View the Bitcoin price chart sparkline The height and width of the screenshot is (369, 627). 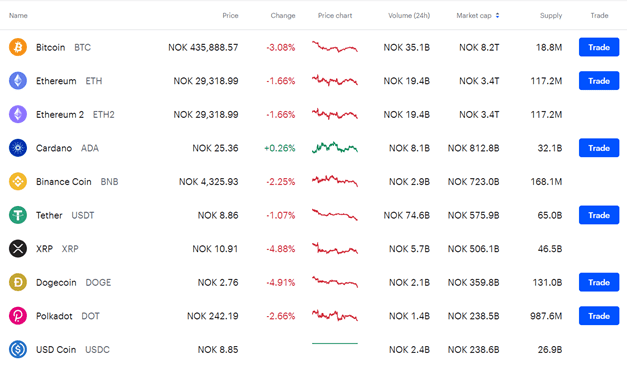335,47
